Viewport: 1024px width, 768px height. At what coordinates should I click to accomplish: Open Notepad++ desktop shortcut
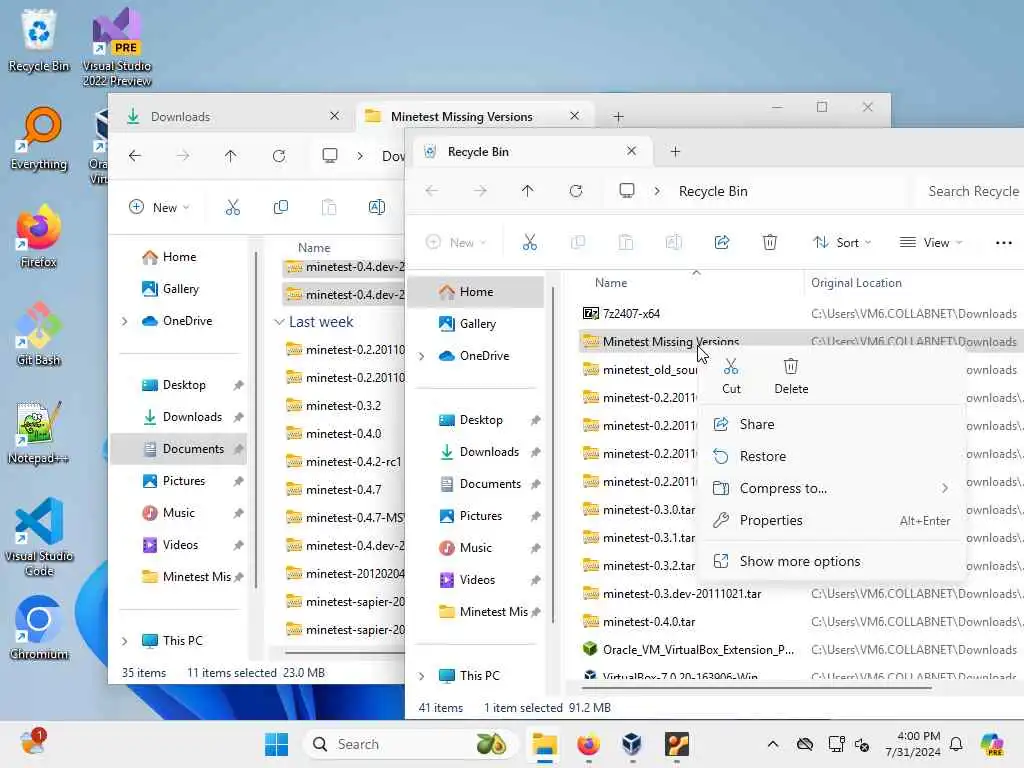pos(39,432)
